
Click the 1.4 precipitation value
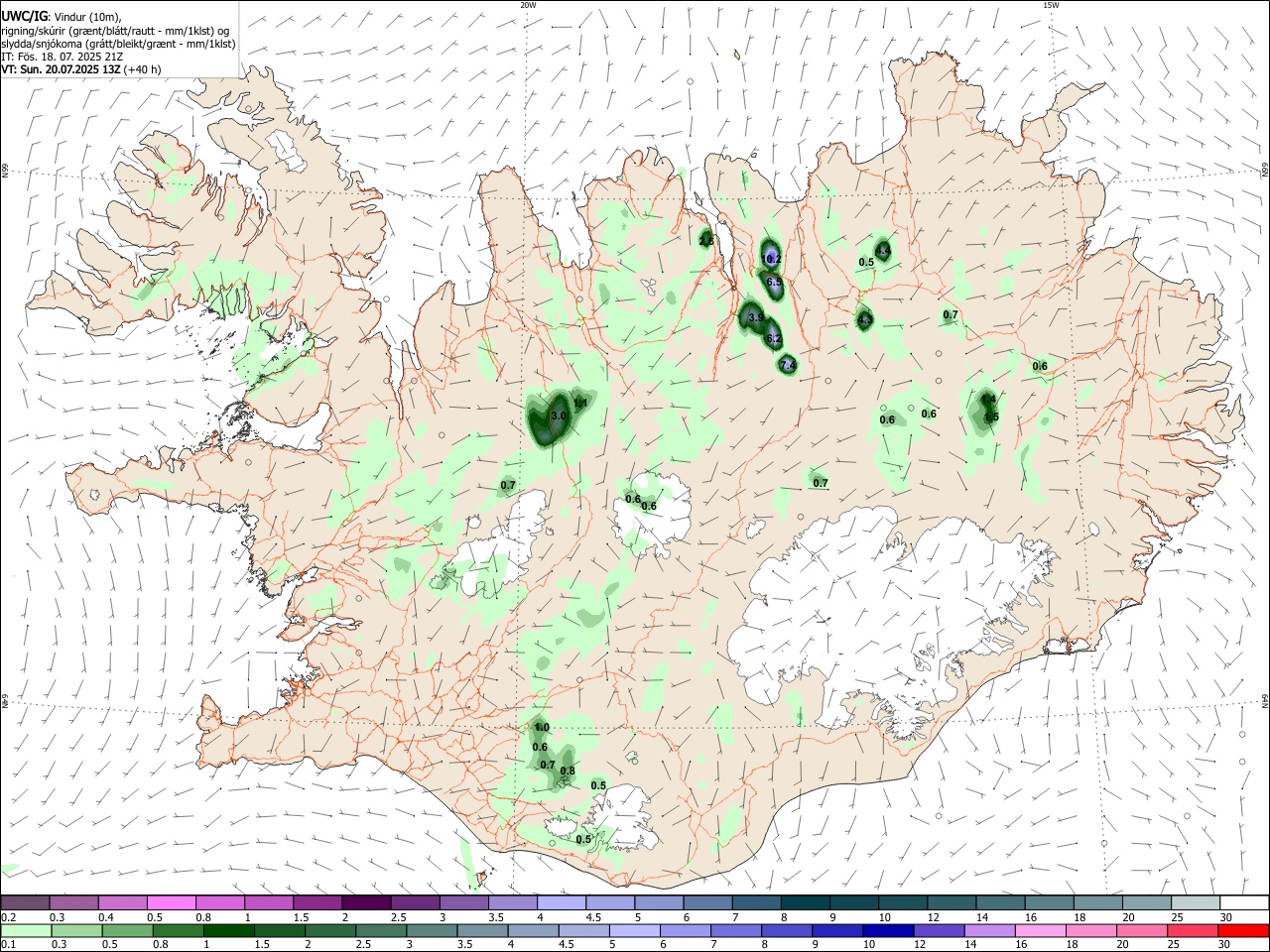click(988, 399)
